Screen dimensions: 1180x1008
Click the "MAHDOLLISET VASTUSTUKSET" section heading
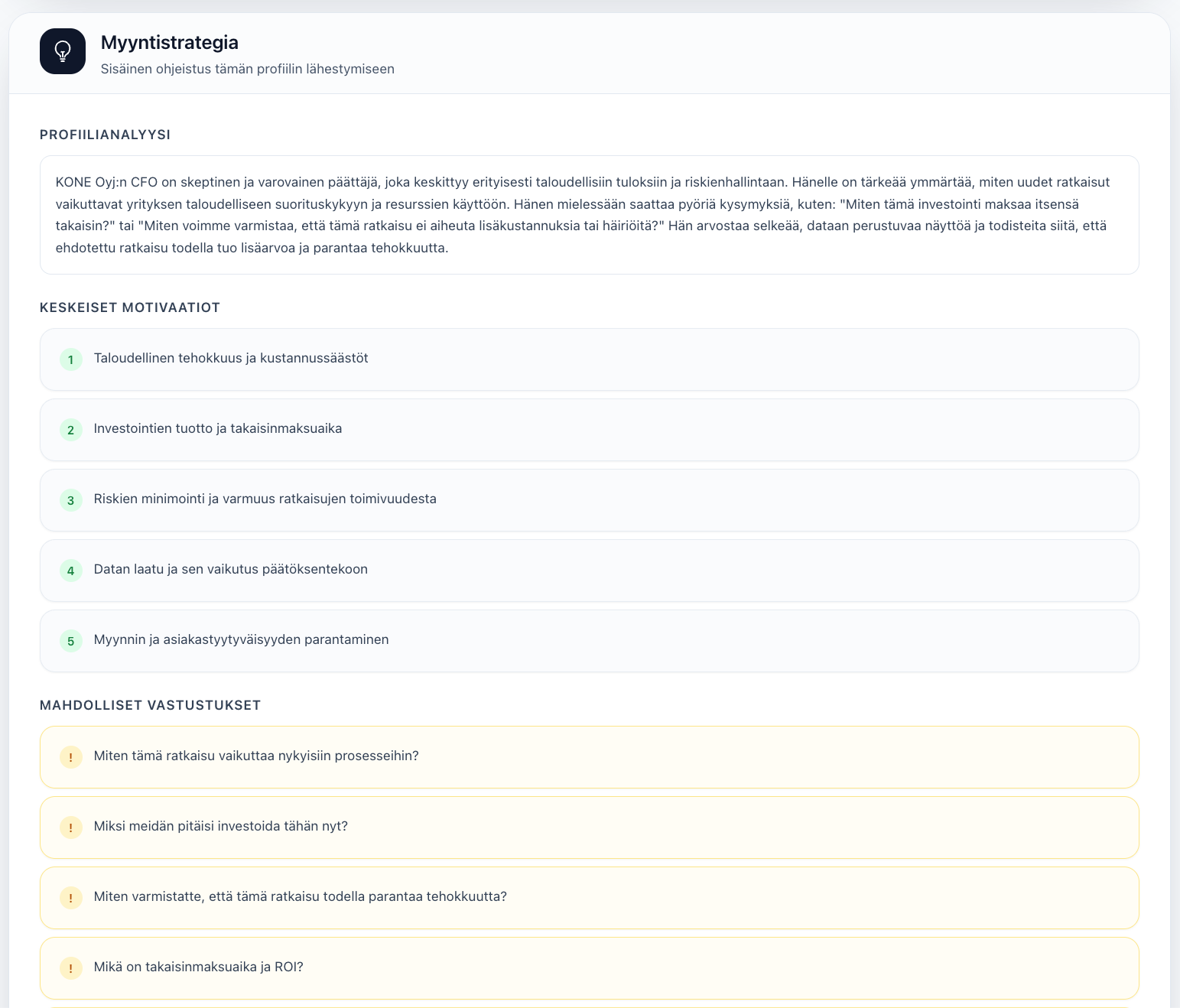click(x=151, y=705)
